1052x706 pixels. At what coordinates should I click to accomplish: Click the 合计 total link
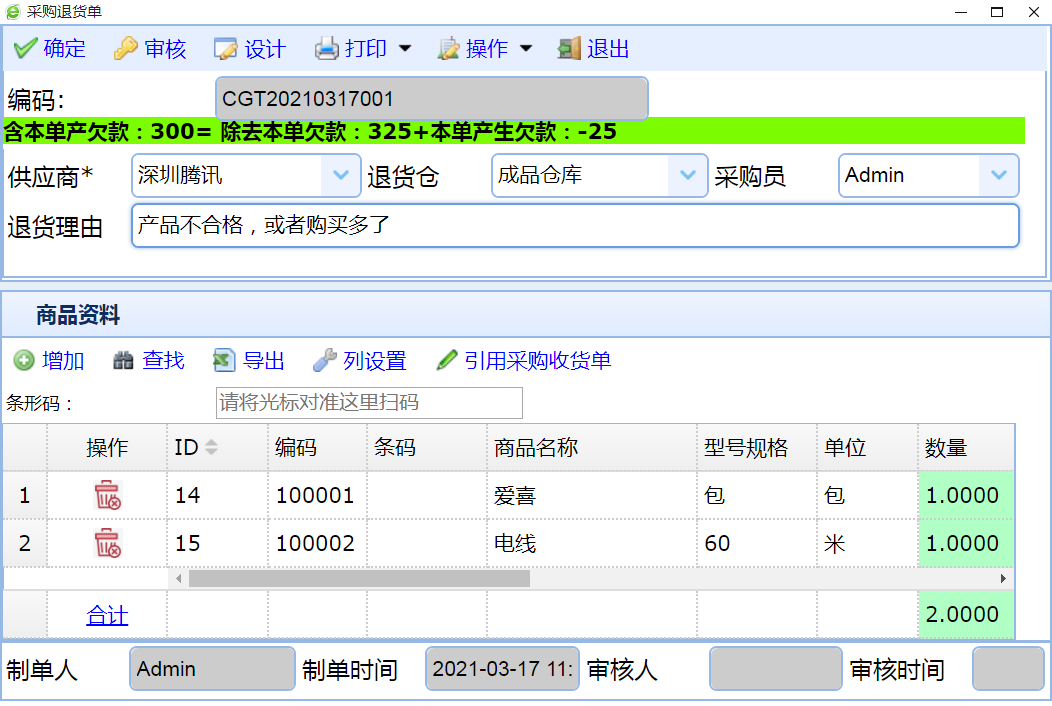click(107, 616)
